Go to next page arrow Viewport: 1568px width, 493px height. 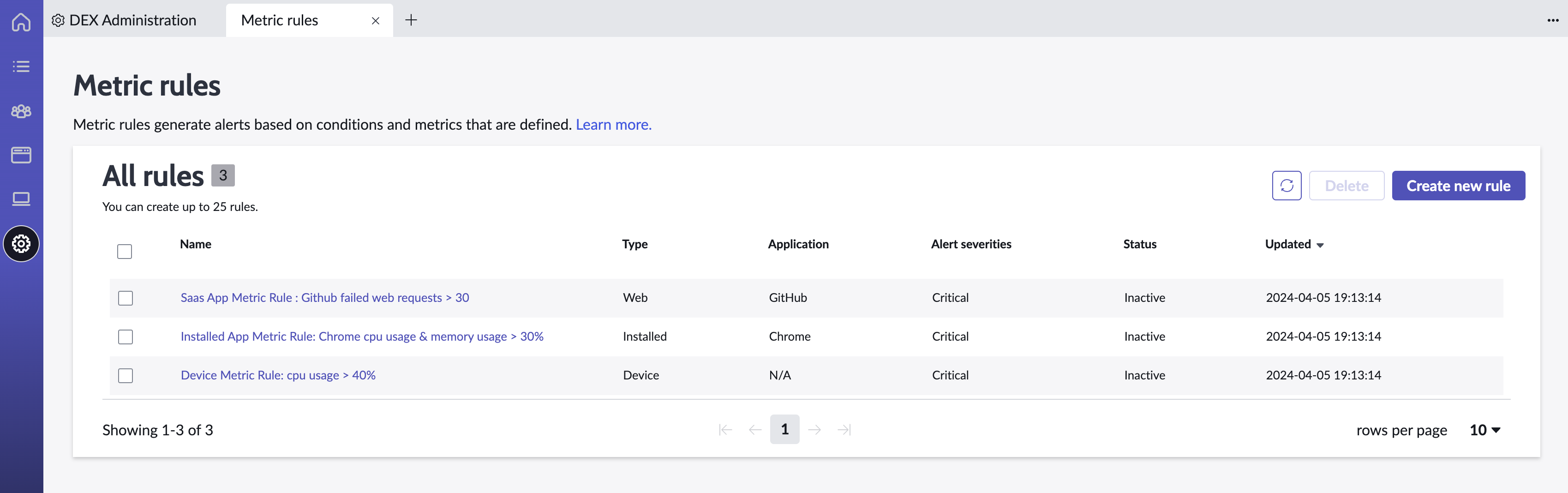pos(814,430)
